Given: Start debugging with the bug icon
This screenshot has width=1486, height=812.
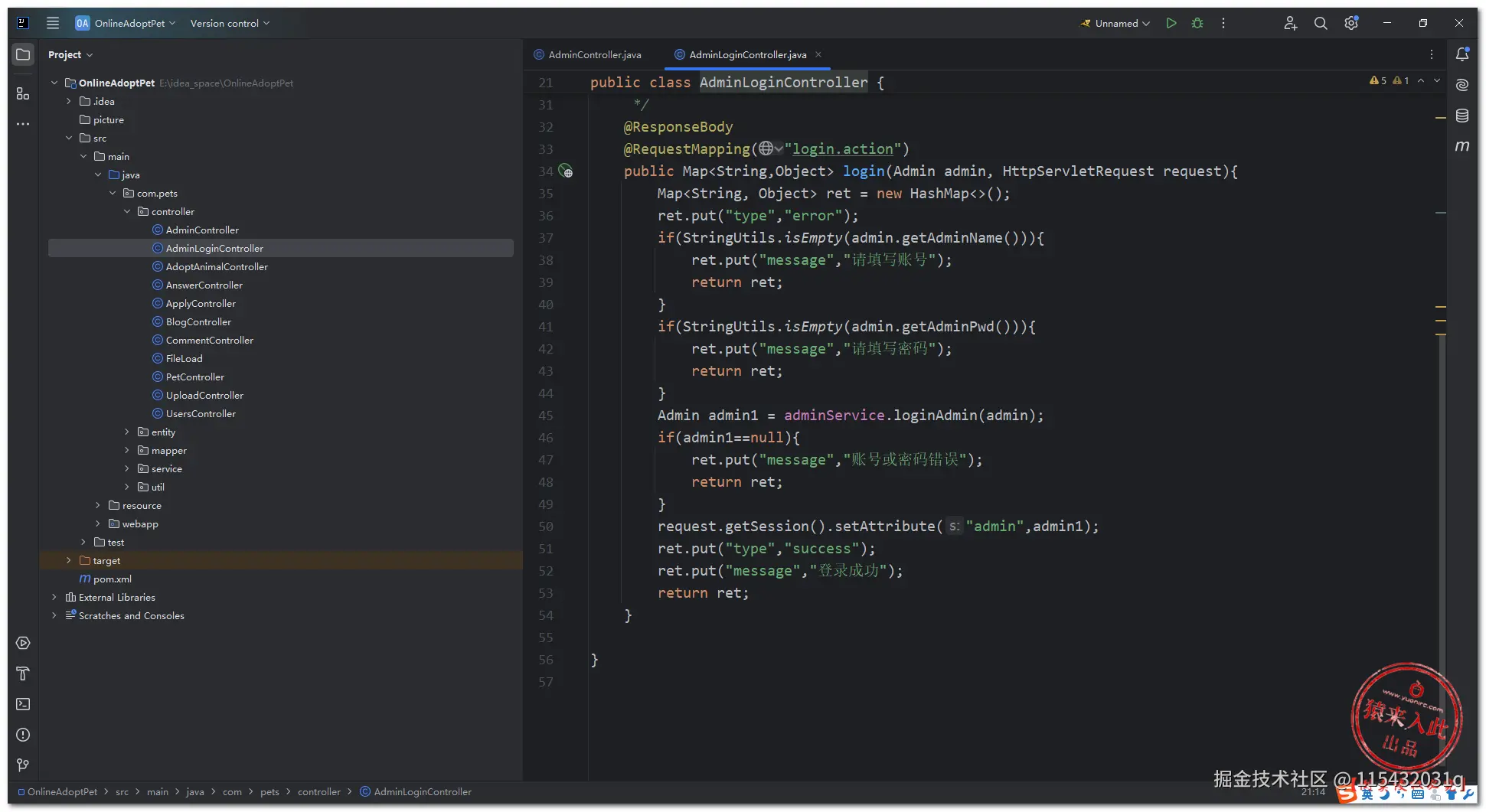Looking at the screenshot, I should coord(1197,23).
